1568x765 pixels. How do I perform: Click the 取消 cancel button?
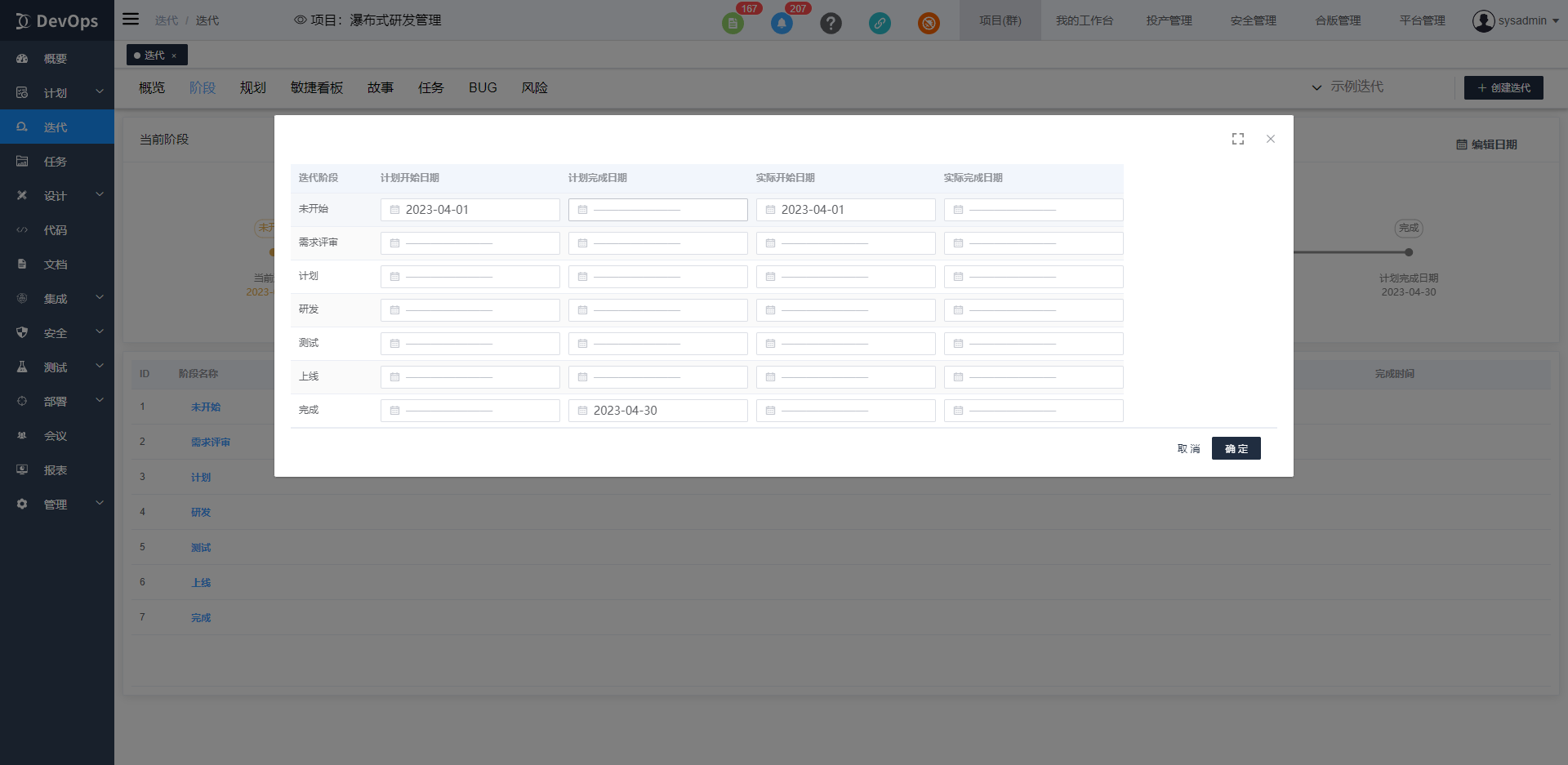[1188, 448]
